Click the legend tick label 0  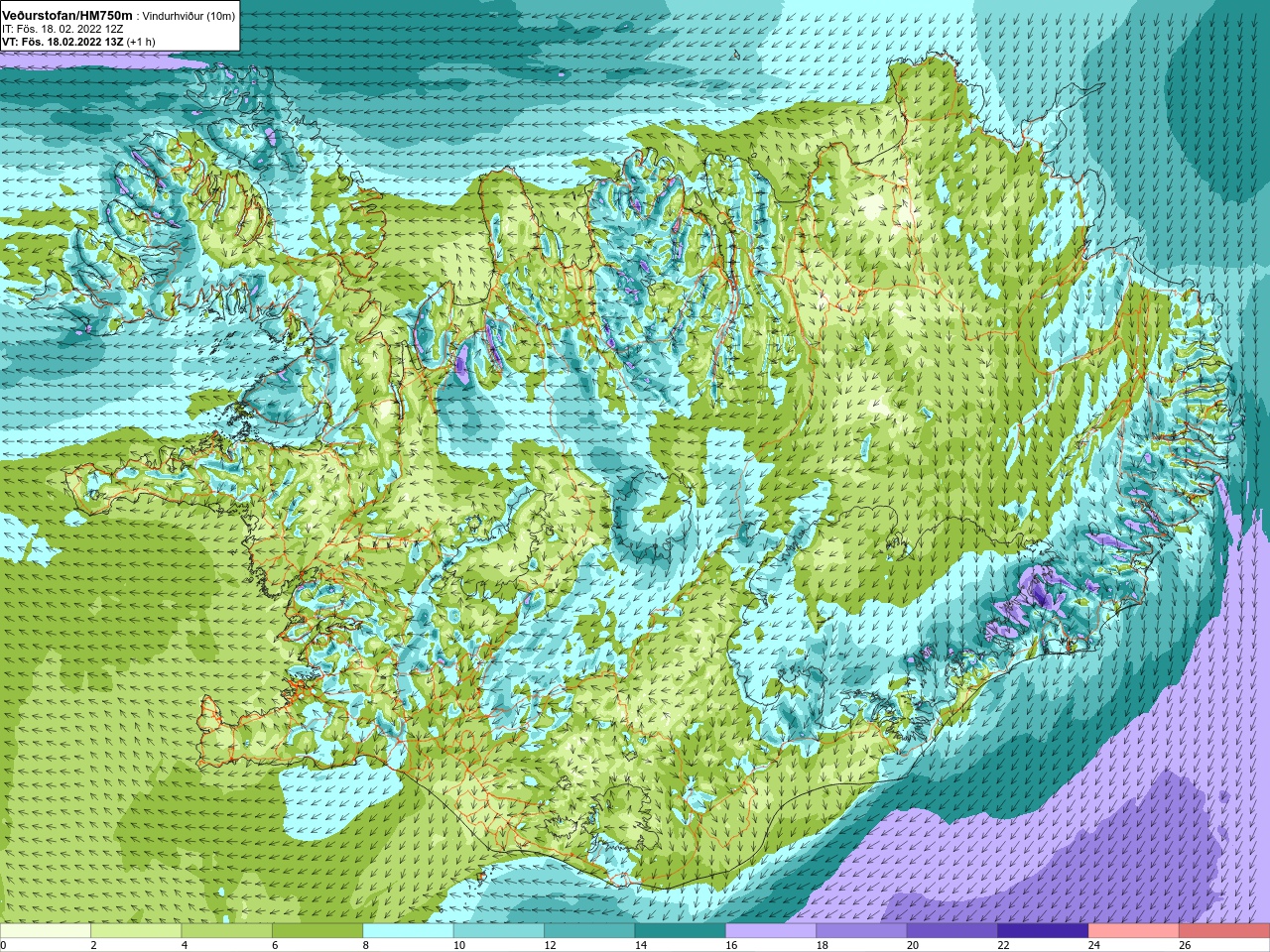pyautogui.click(x=4, y=945)
